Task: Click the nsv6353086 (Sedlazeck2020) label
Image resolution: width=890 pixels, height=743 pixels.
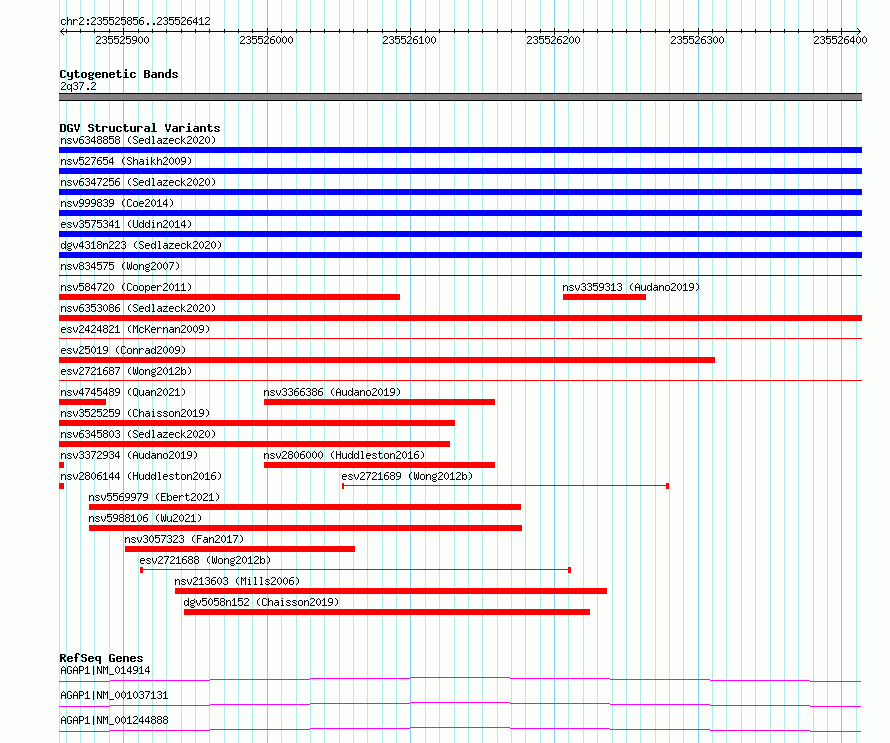Action: (138, 308)
